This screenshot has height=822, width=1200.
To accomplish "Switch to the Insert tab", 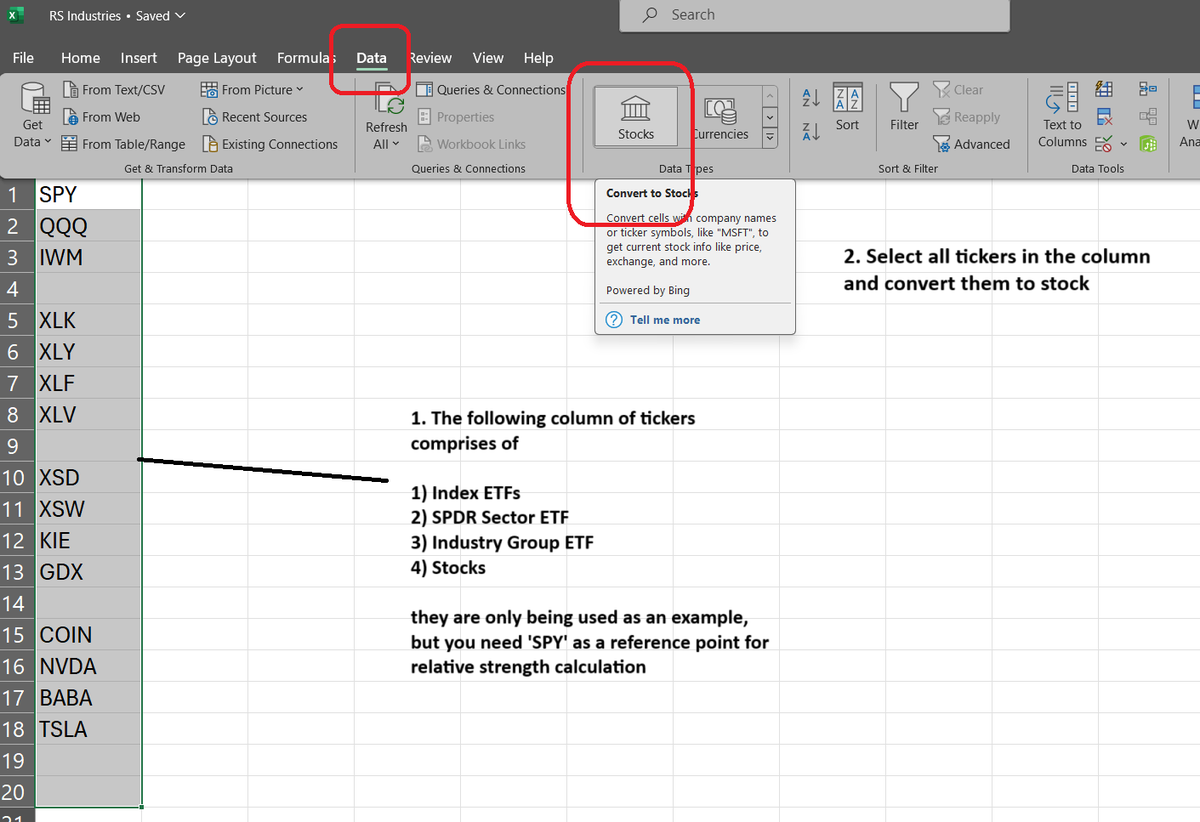I will pyautogui.click(x=139, y=58).
